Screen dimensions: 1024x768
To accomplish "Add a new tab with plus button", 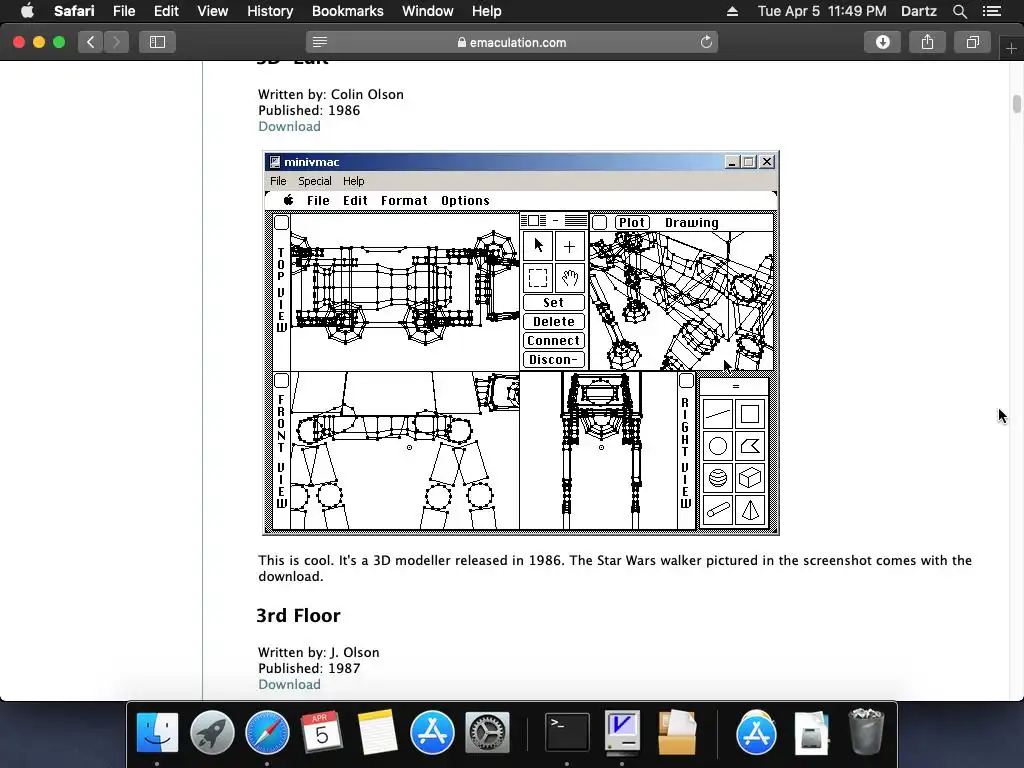I will (1011, 49).
